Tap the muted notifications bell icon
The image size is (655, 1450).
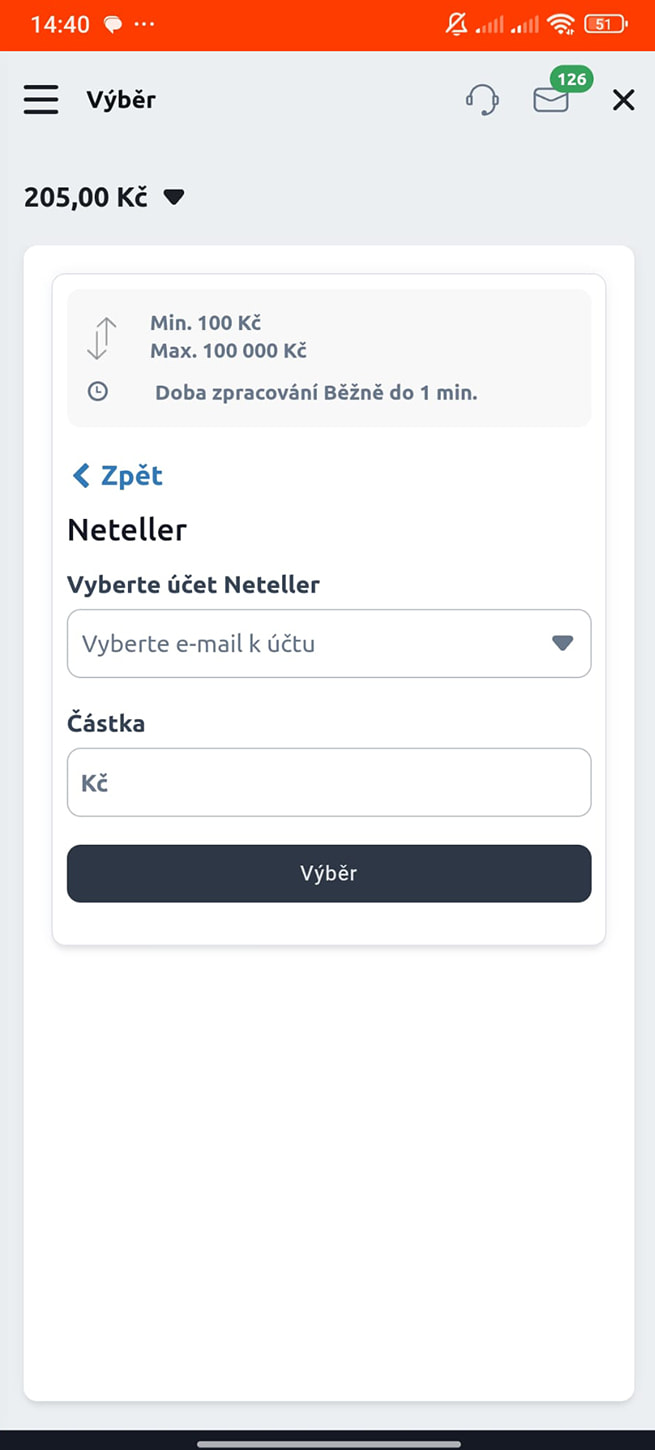tap(456, 25)
